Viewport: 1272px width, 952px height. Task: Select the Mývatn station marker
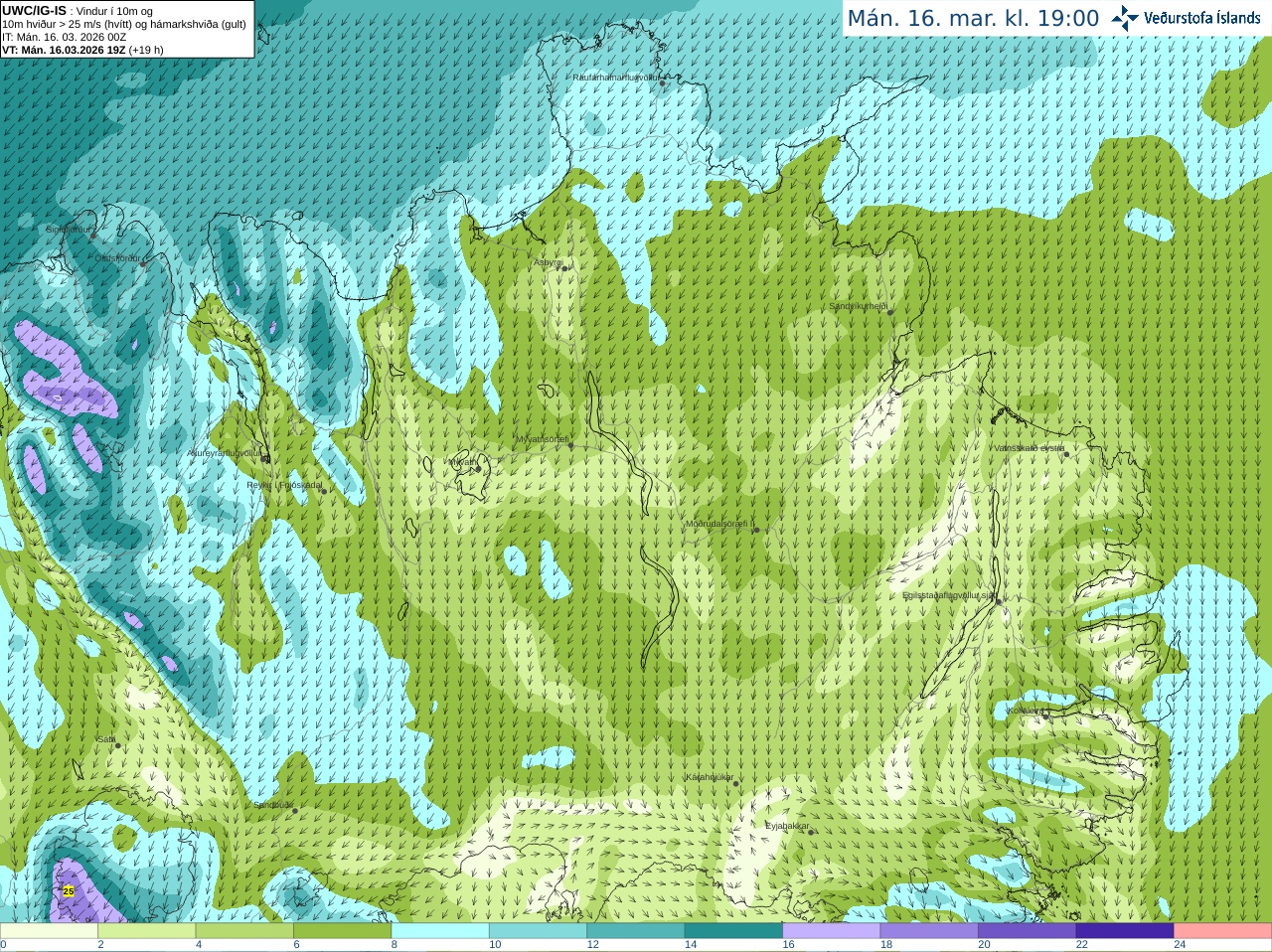[478, 468]
